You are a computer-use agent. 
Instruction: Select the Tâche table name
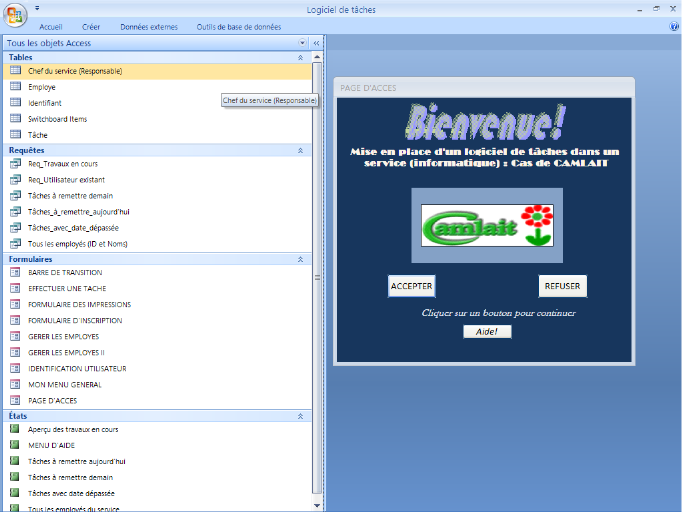click(38, 135)
